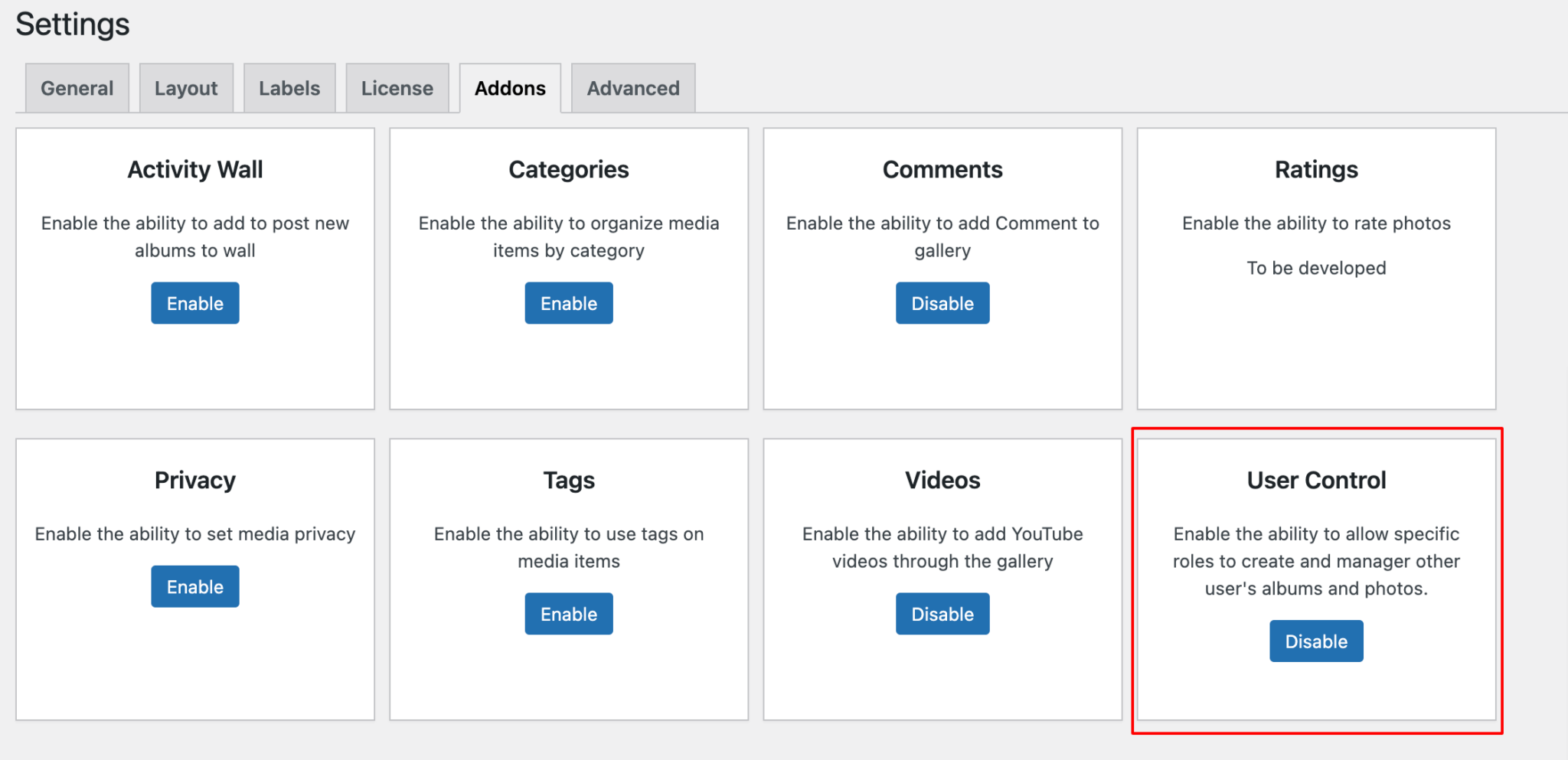Open the Layout settings tab
Screen dimensions: 1568x760
pyautogui.click(x=186, y=87)
